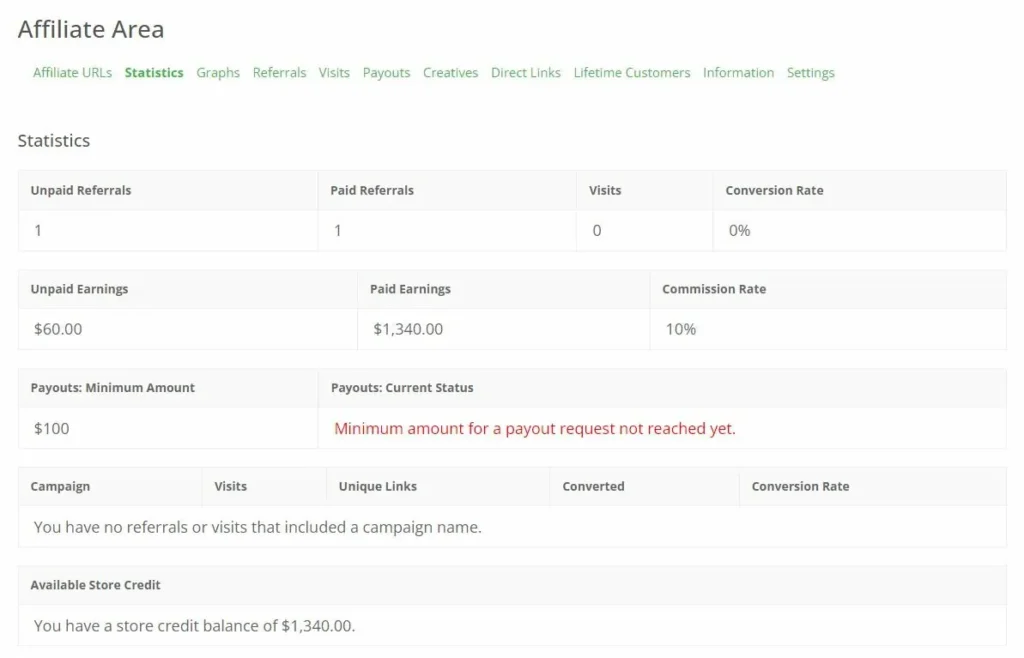Go to the Visits tab
1024x658 pixels.
click(334, 72)
